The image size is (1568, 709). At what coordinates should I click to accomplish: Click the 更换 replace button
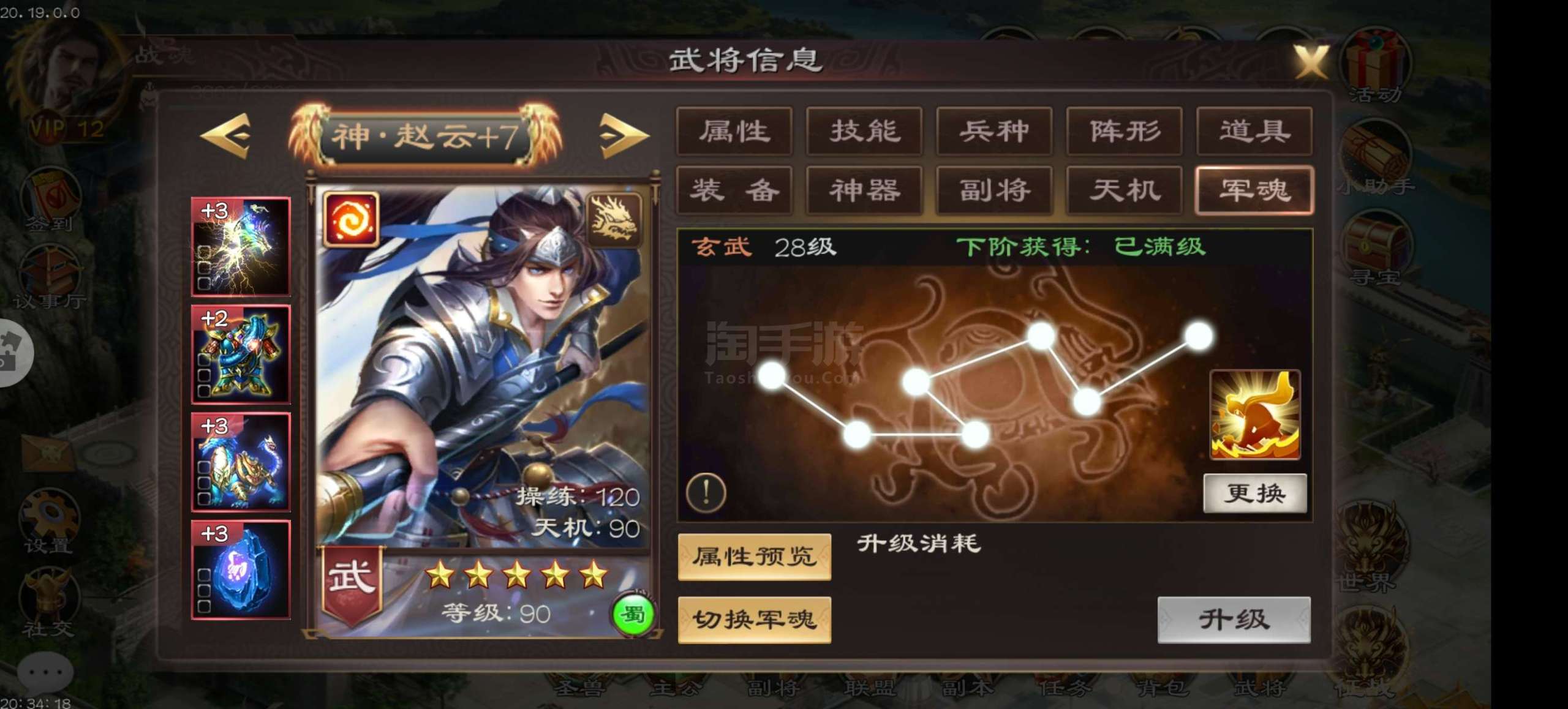pos(1255,493)
